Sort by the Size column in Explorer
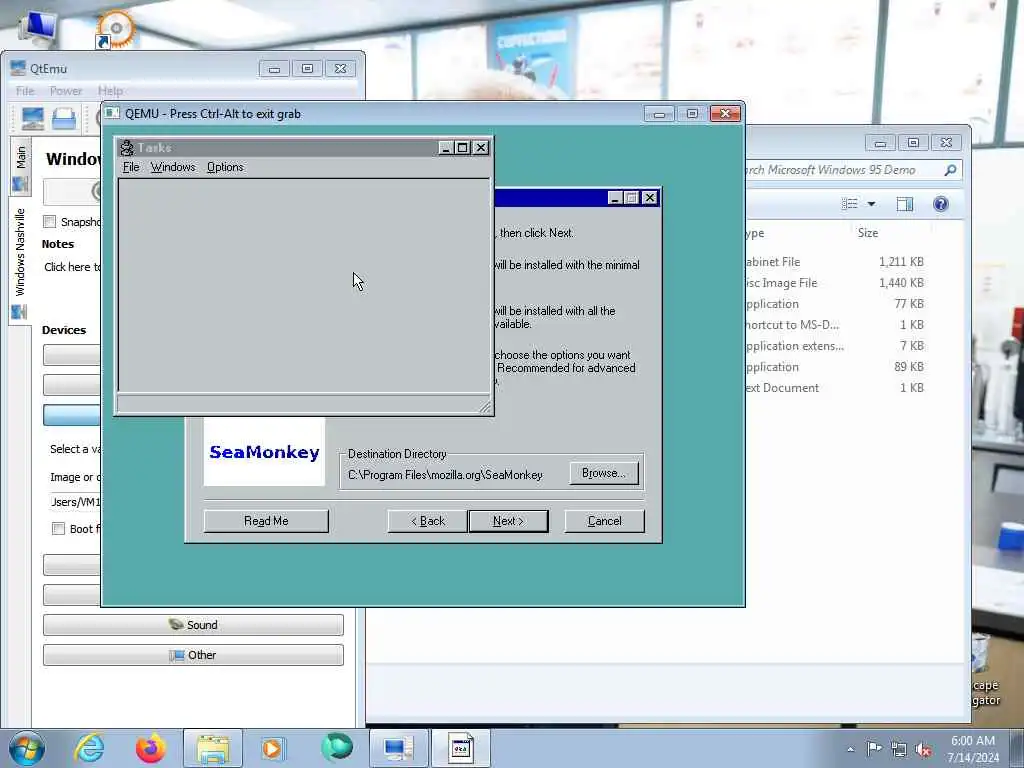This screenshot has width=1024, height=768. pos(868,232)
